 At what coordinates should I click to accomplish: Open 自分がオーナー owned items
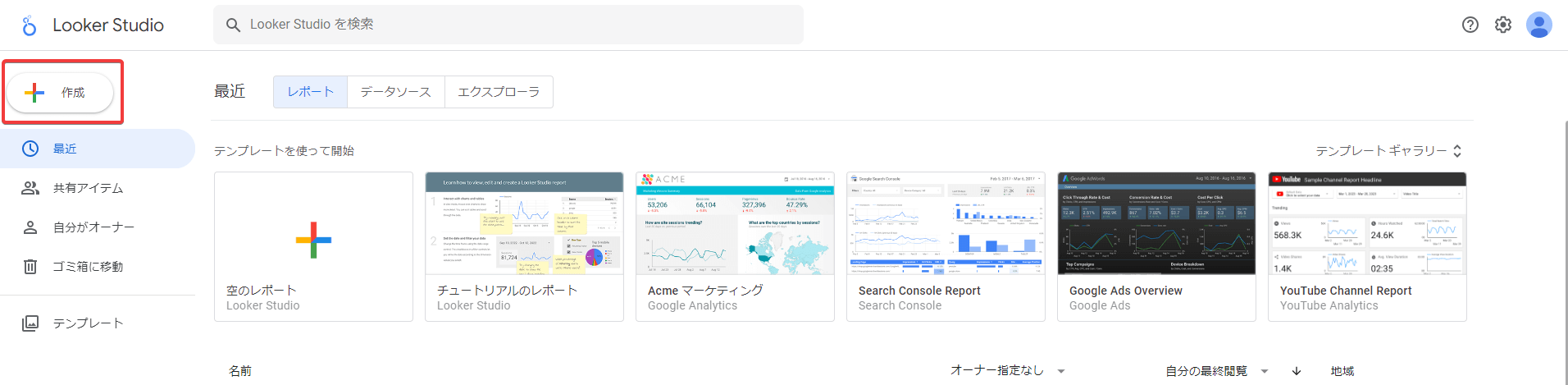(93, 227)
